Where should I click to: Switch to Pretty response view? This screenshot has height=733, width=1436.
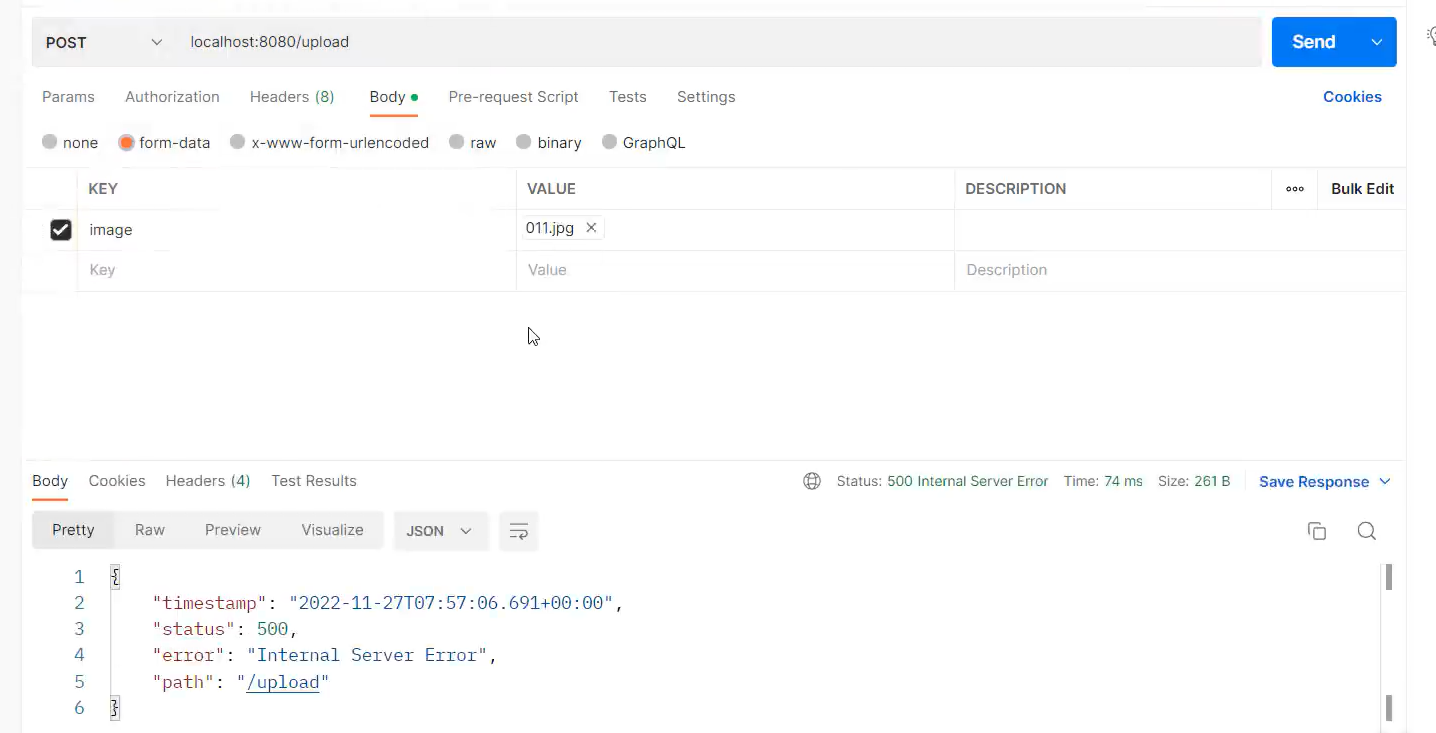pyautogui.click(x=73, y=530)
